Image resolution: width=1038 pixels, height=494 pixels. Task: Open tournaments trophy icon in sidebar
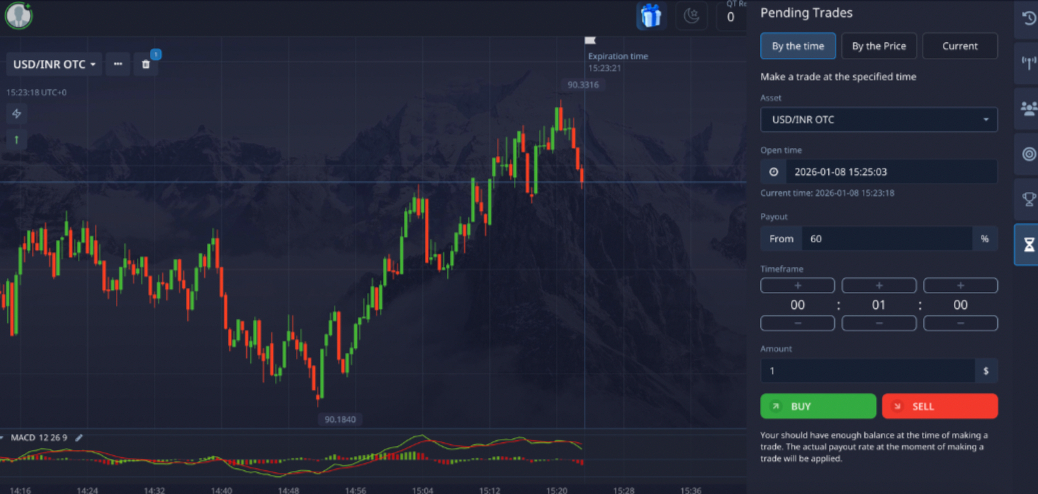(x=1028, y=198)
